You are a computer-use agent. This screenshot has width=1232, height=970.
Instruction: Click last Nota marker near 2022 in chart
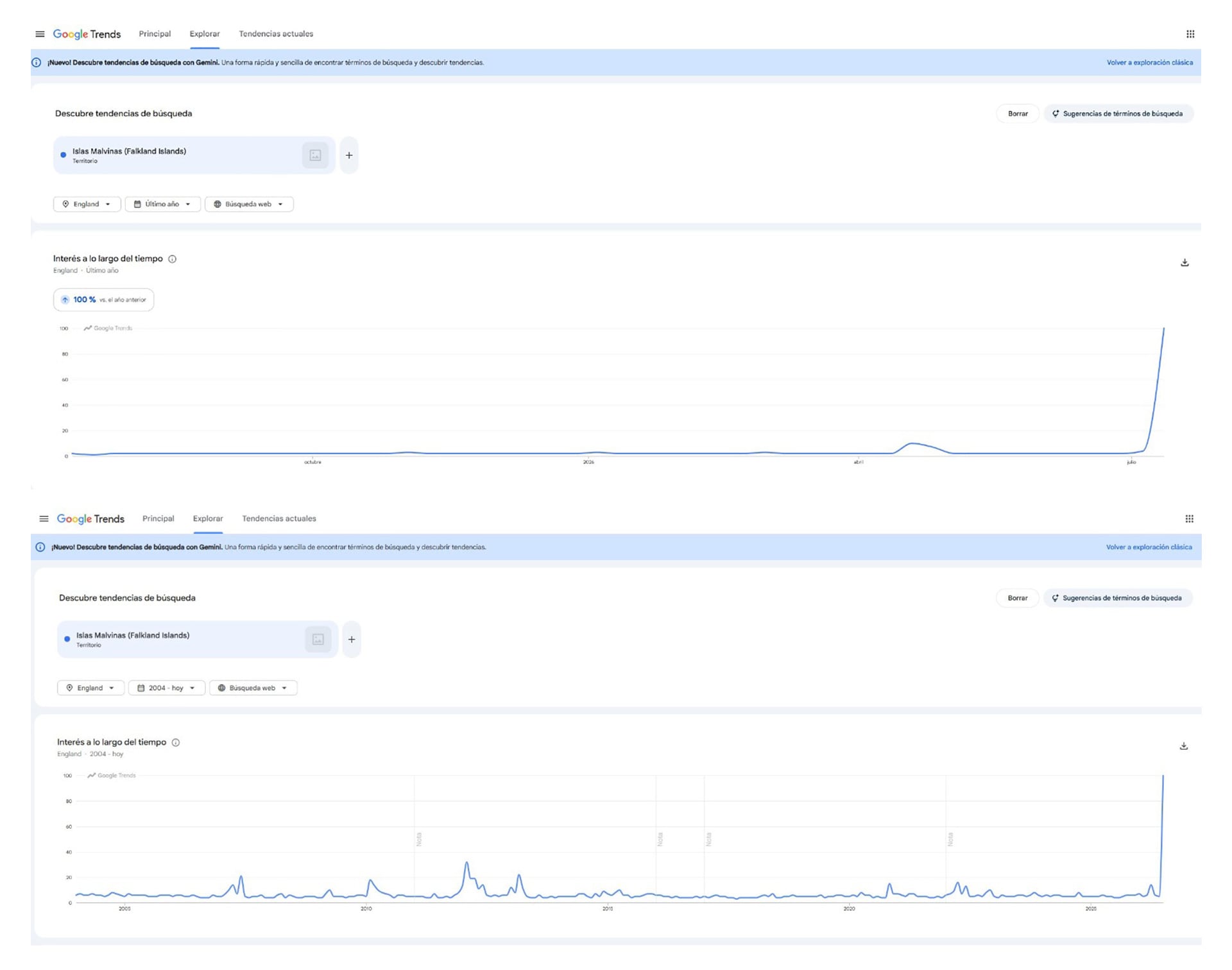tap(950, 839)
